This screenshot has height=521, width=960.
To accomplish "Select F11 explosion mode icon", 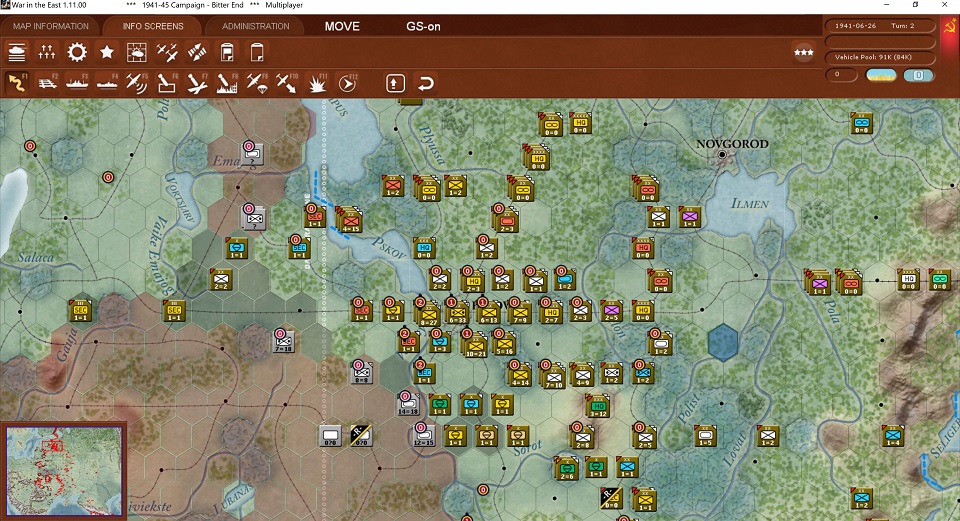I will 317,83.
